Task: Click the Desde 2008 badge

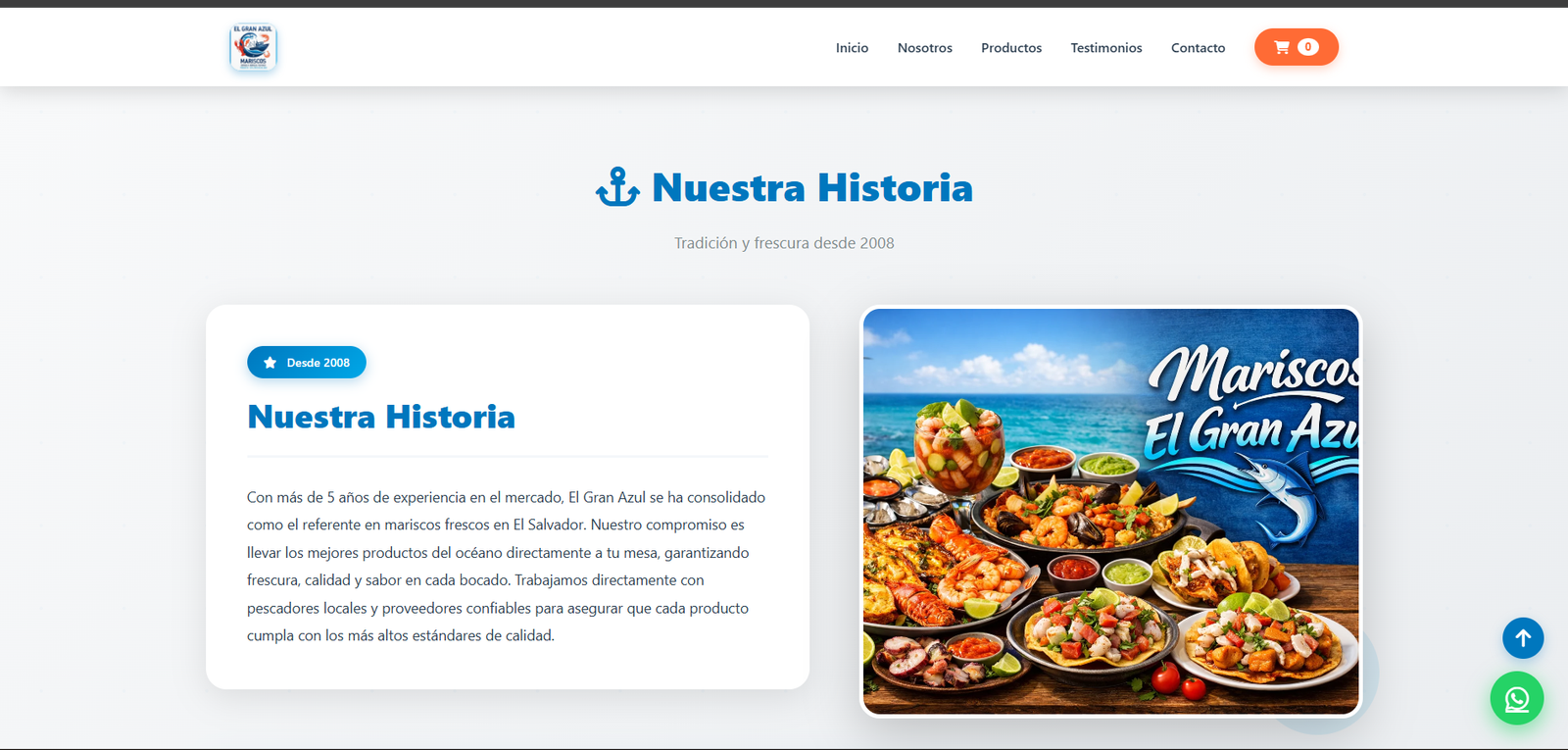Action: tap(307, 363)
